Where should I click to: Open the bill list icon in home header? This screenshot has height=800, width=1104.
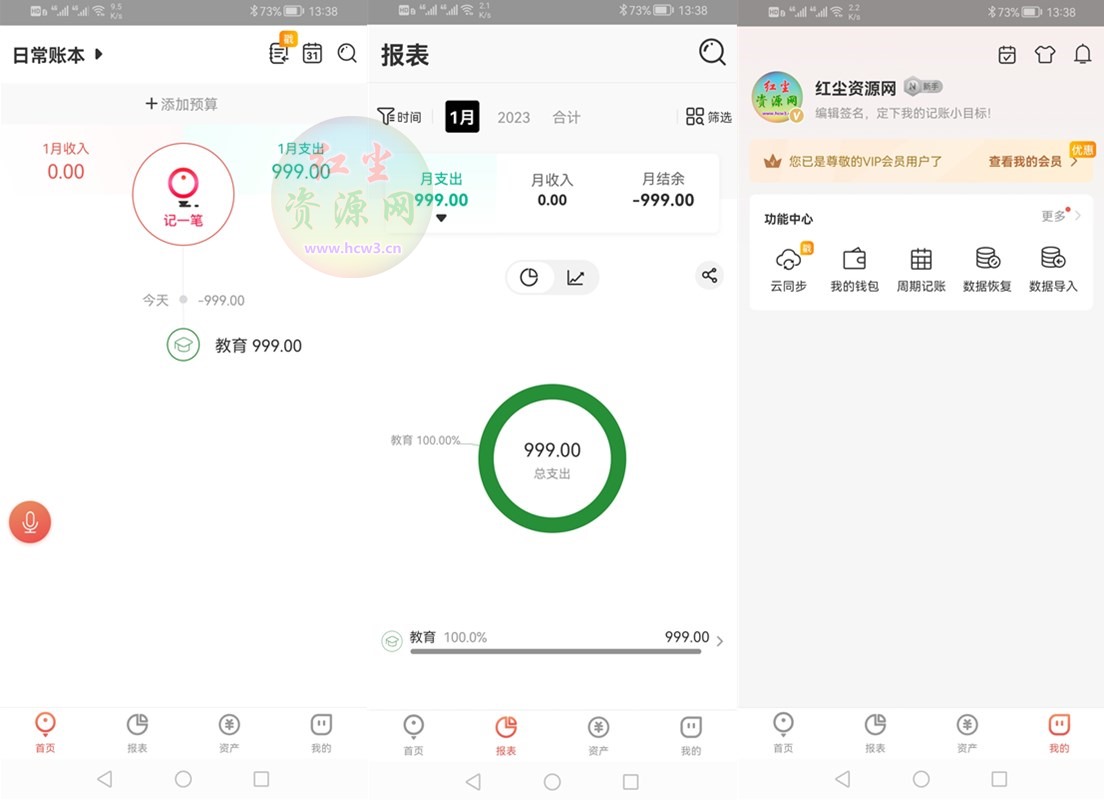pos(279,54)
